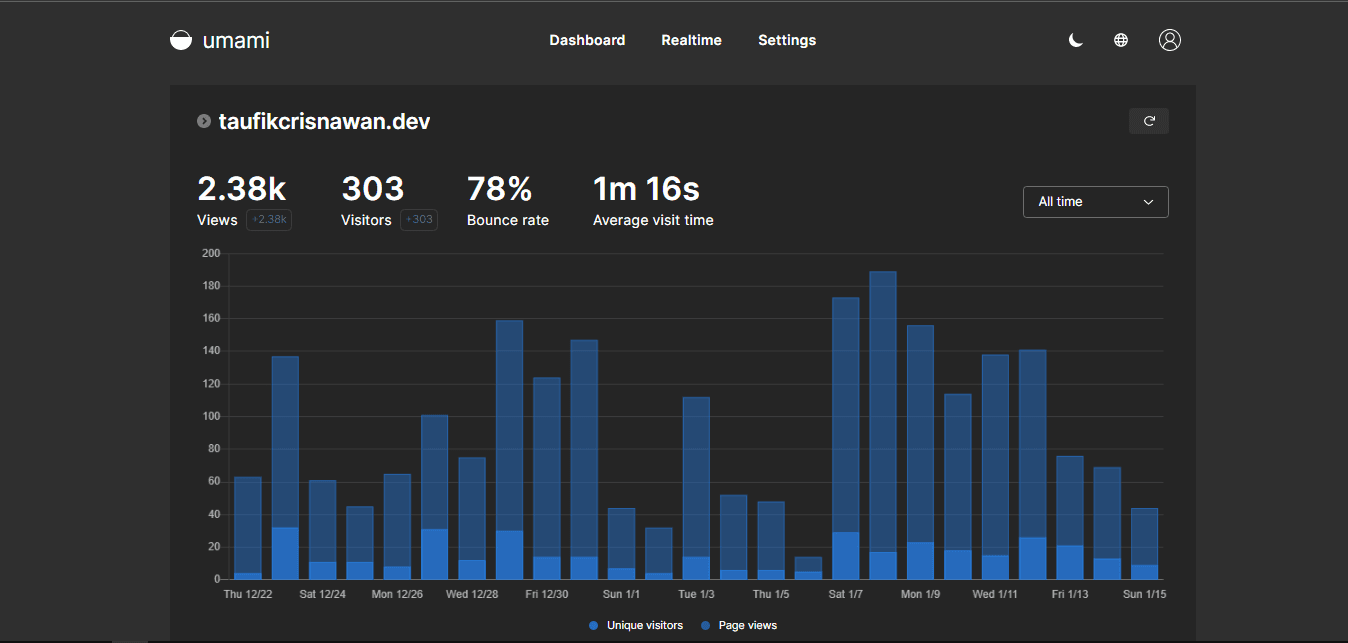Click the +303 visitors change badge
1348x643 pixels.
click(419, 220)
